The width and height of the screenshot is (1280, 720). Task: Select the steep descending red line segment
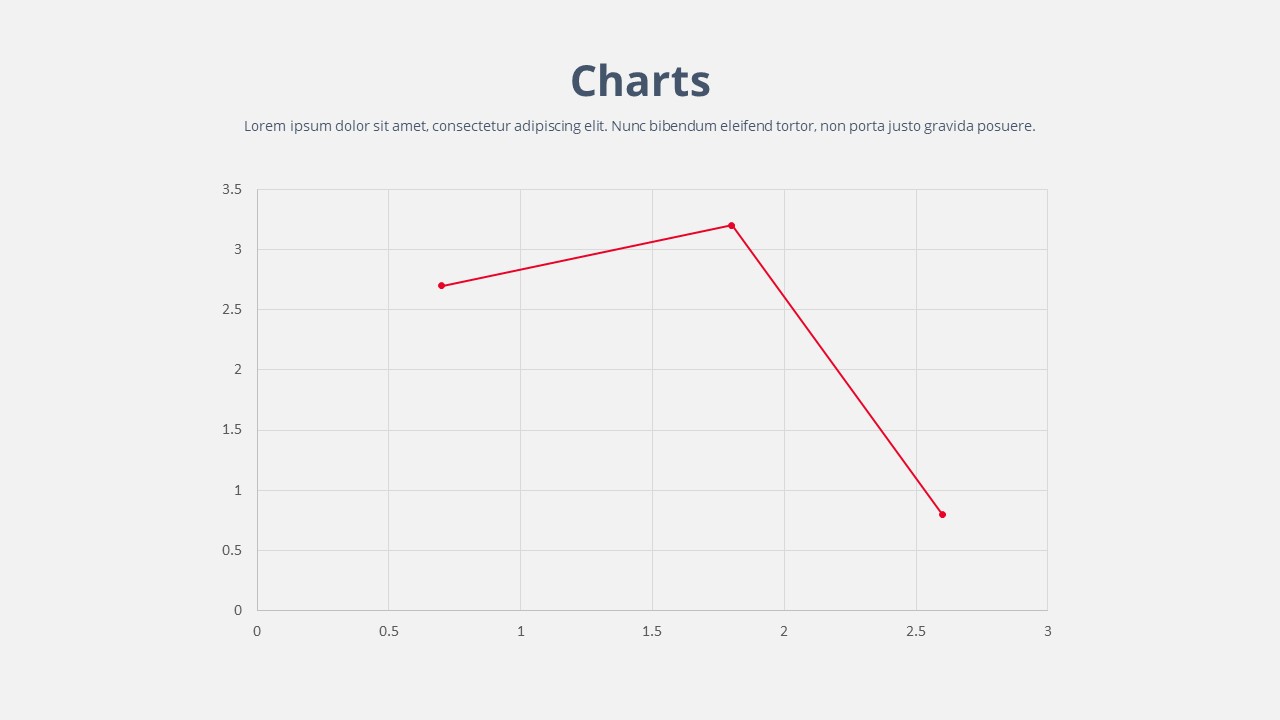pyautogui.click(x=836, y=370)
